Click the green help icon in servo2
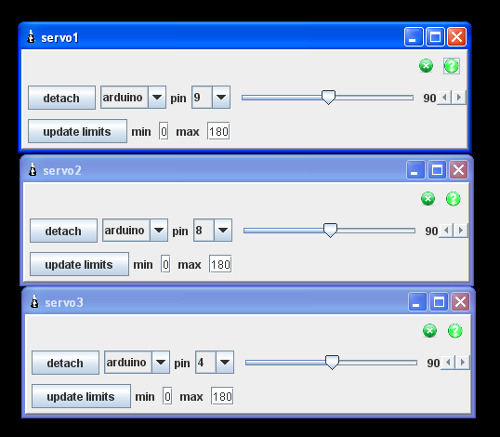500x437 pixels. click(453, 199)
